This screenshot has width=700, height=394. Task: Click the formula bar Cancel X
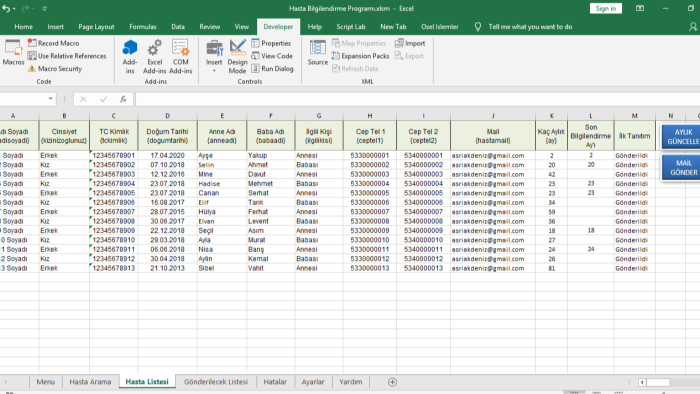click(83, 99)
